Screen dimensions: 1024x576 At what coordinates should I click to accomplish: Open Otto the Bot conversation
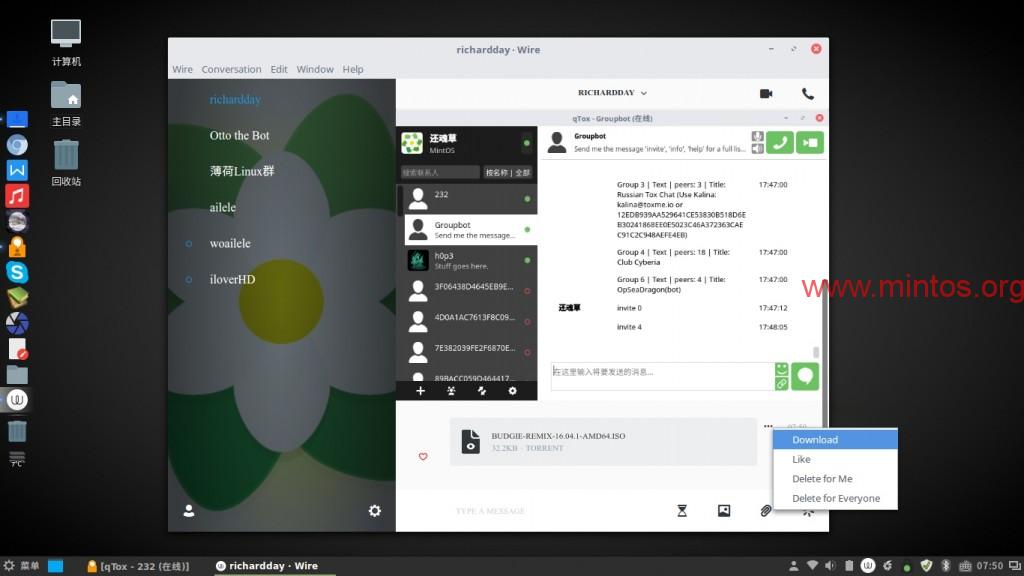pos(239,135)
